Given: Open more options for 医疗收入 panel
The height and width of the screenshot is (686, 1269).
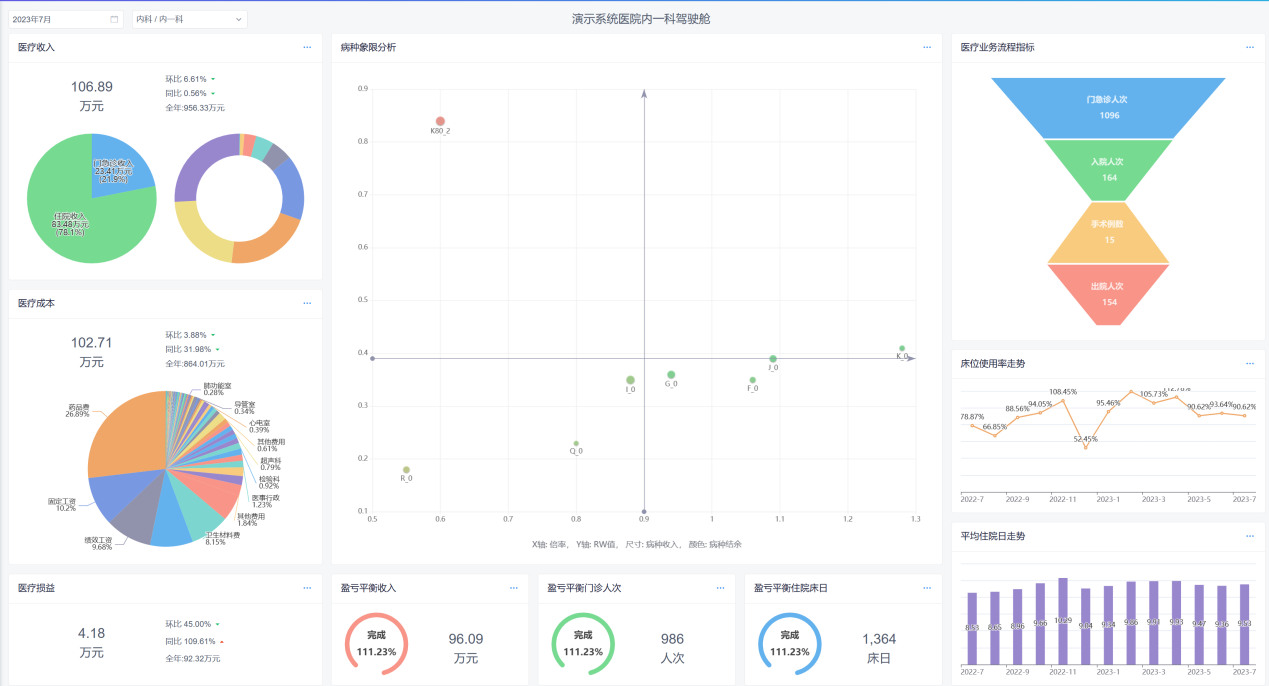Looking at the screenshot, I should point(307,47).
